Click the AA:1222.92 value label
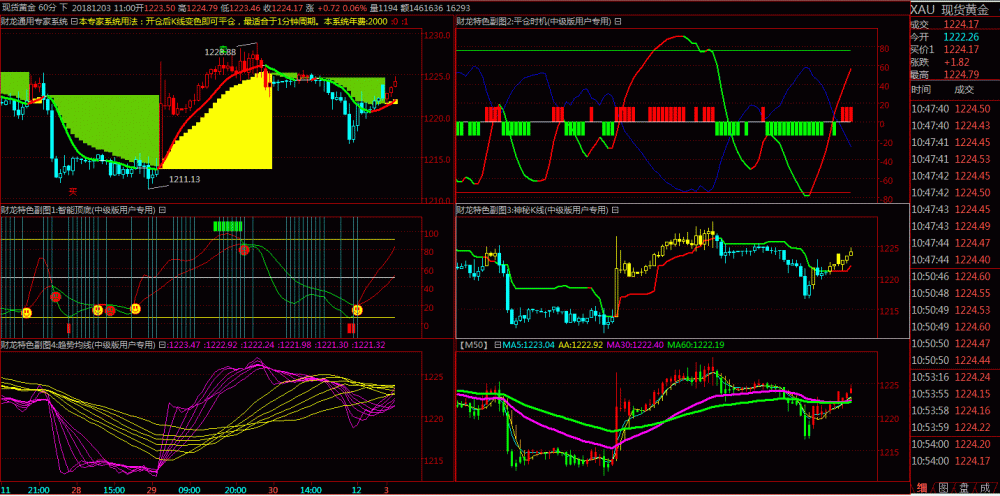Screen dimensions: 1000x496 pyautogui.click(x=581, y=345)
